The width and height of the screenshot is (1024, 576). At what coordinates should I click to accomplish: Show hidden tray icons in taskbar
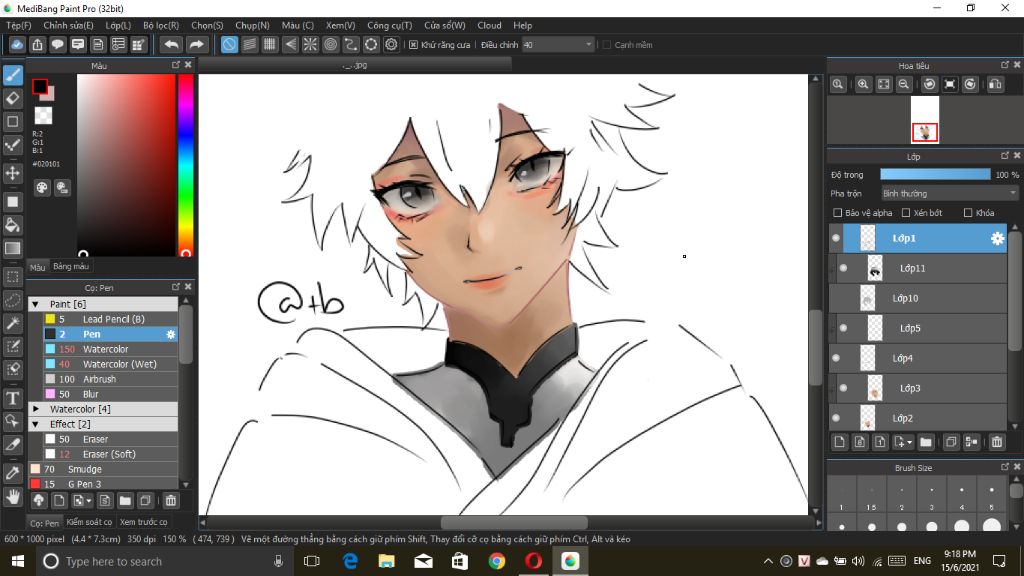pyautogui.click(x=768, y=561)
